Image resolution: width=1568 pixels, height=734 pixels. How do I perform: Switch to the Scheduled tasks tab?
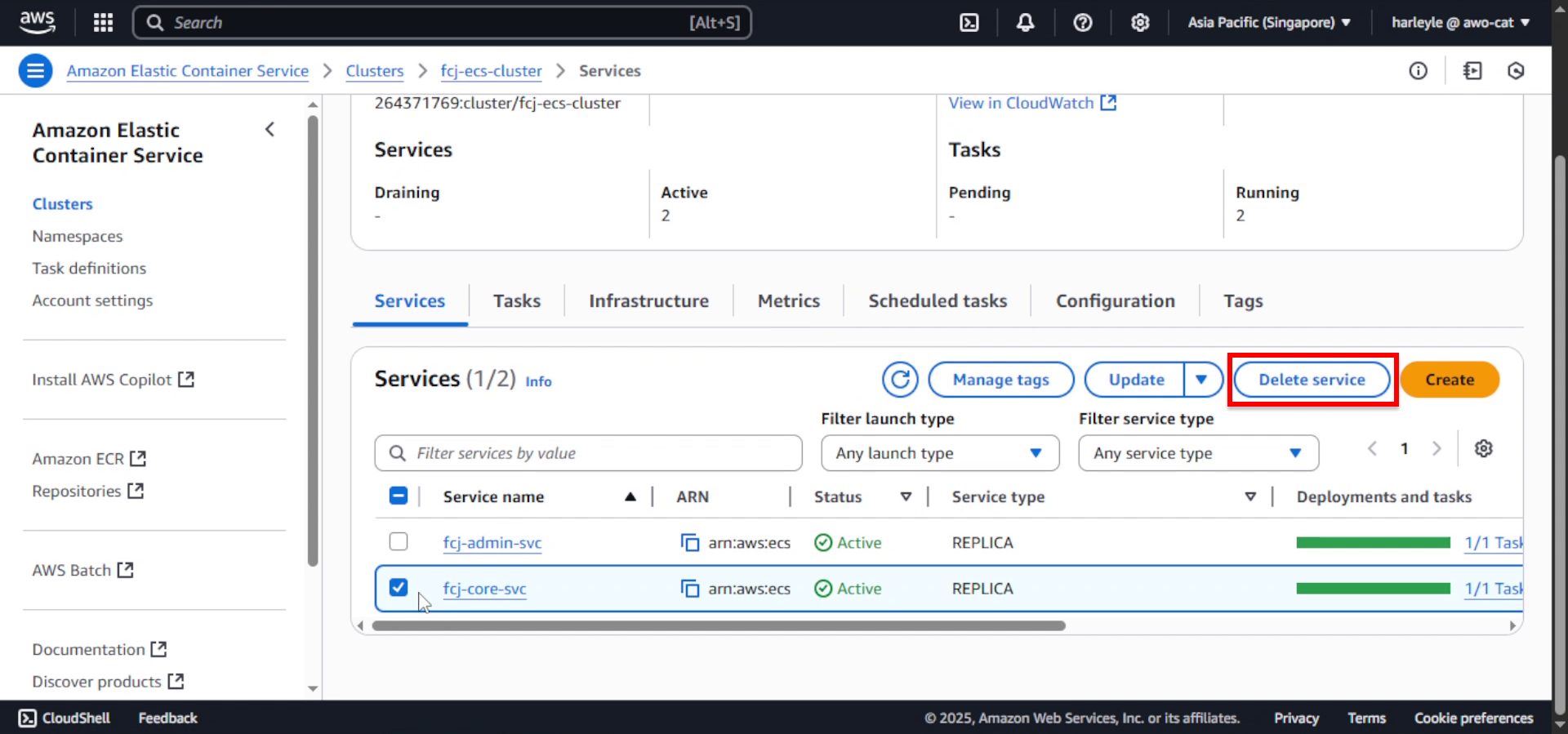[x=938, y=300]
